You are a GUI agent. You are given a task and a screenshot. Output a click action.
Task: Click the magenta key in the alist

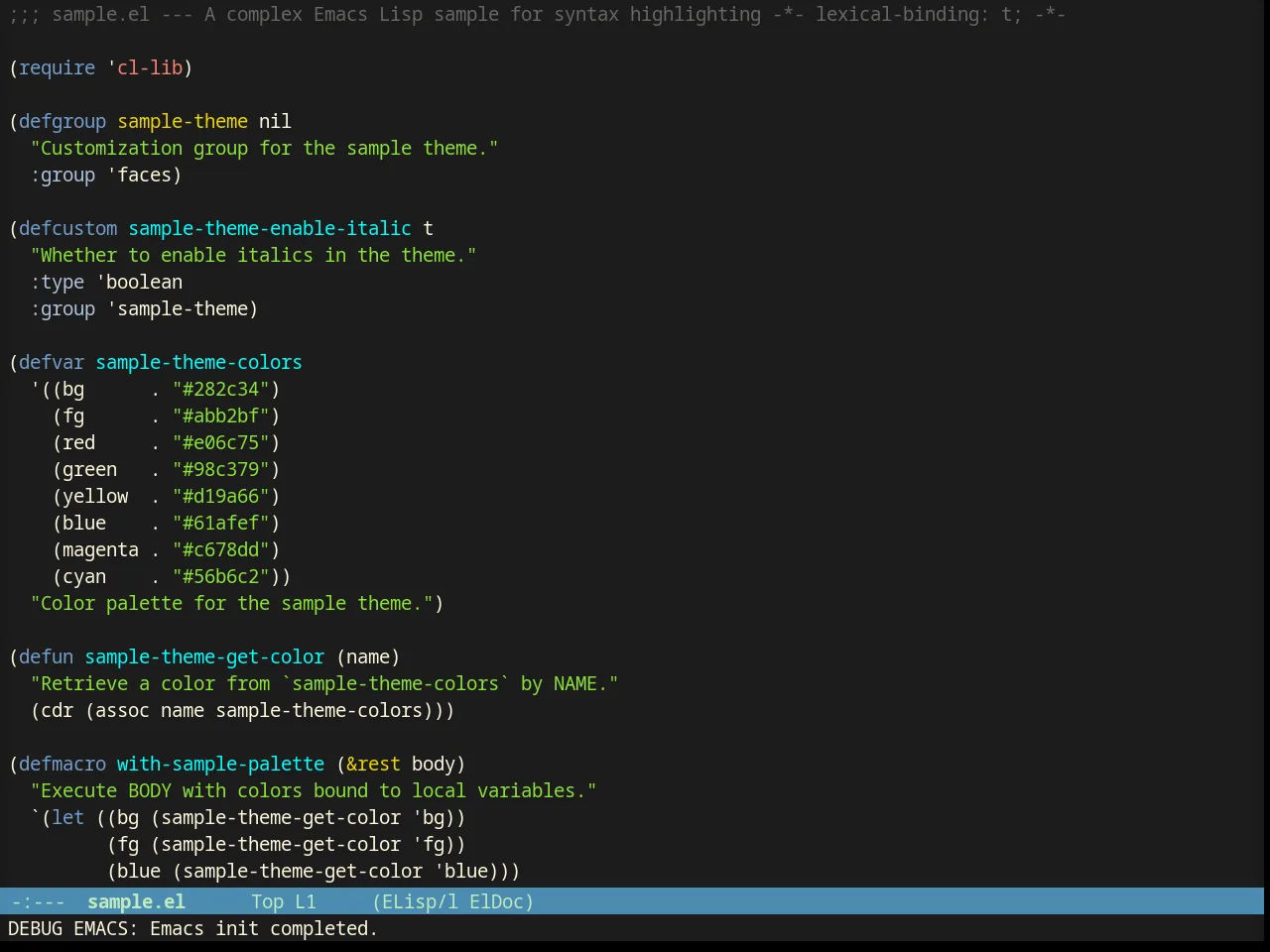click(x=100, y=549)
